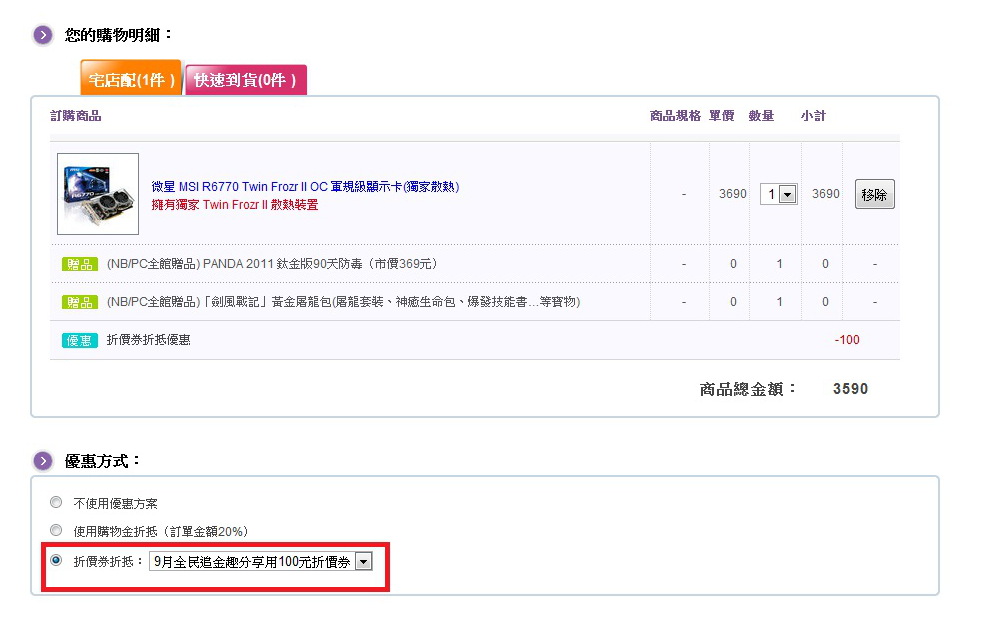The width and height of the screenshot is (989, 623).
Task: Select 折價券折抵 radio button
Action: 56,560
